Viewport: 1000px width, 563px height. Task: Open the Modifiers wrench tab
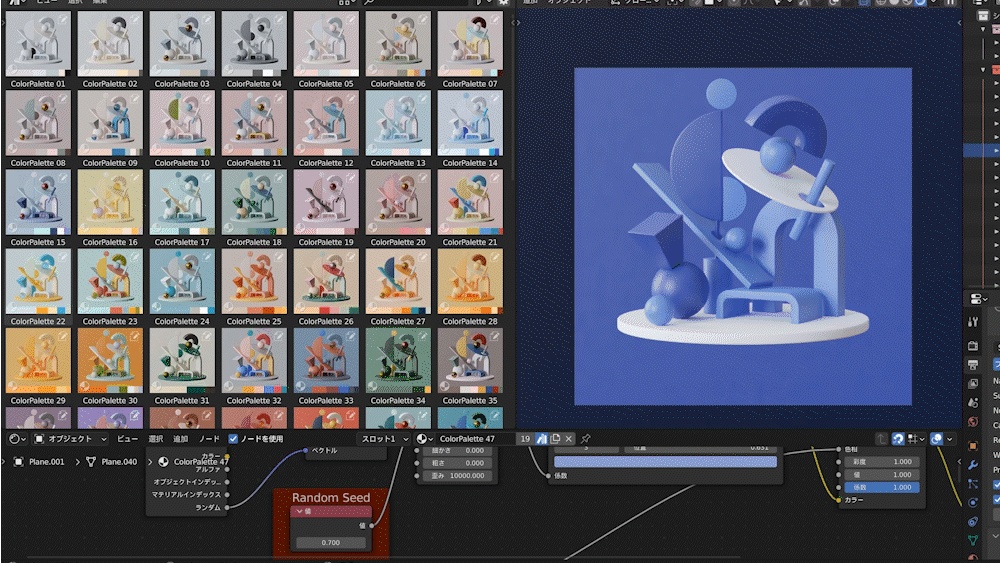tap(973, 465)
